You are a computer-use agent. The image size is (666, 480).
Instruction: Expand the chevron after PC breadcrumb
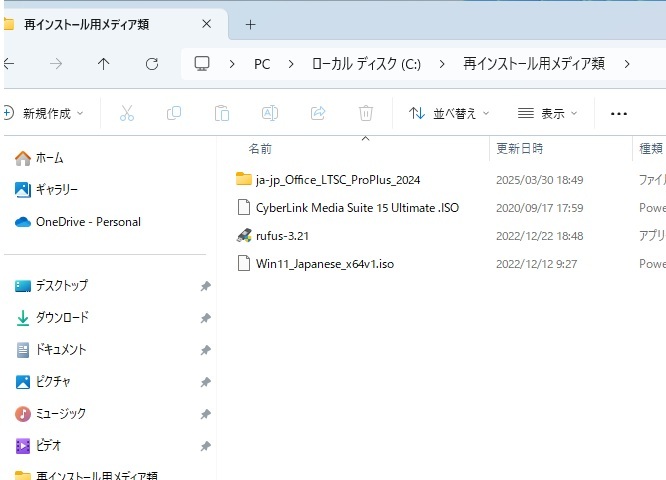(291, 64)
